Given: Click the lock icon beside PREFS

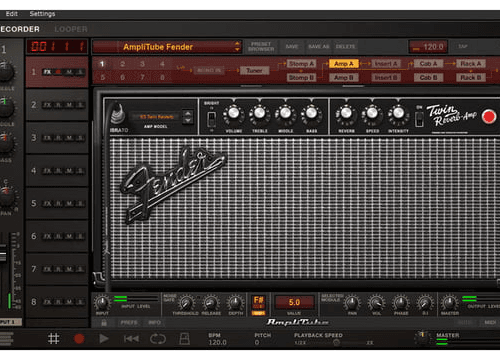Looking at the screenshot, I should pos(104,323).
